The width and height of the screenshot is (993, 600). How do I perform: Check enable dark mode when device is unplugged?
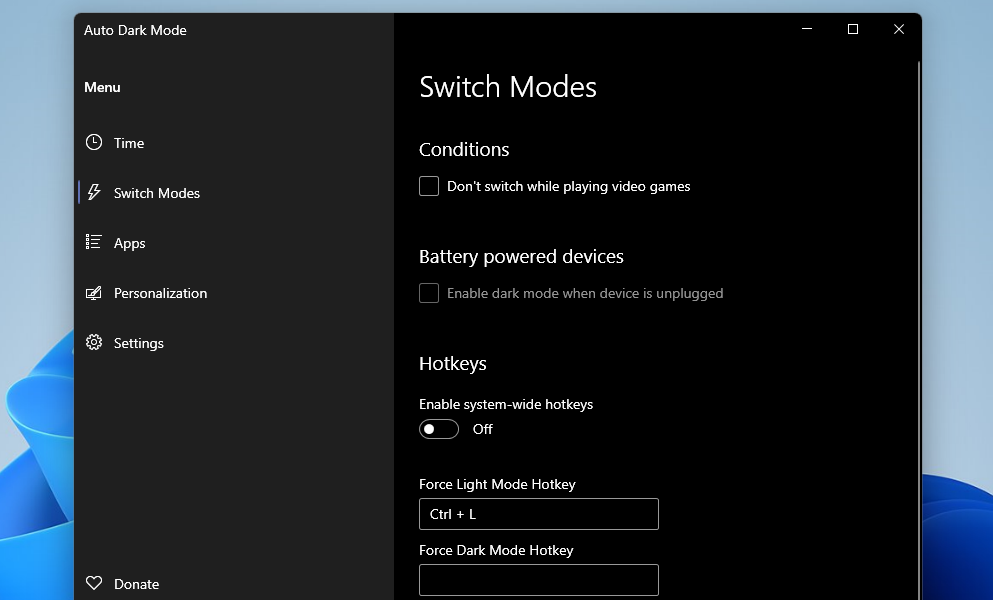(x=428, y=293)
